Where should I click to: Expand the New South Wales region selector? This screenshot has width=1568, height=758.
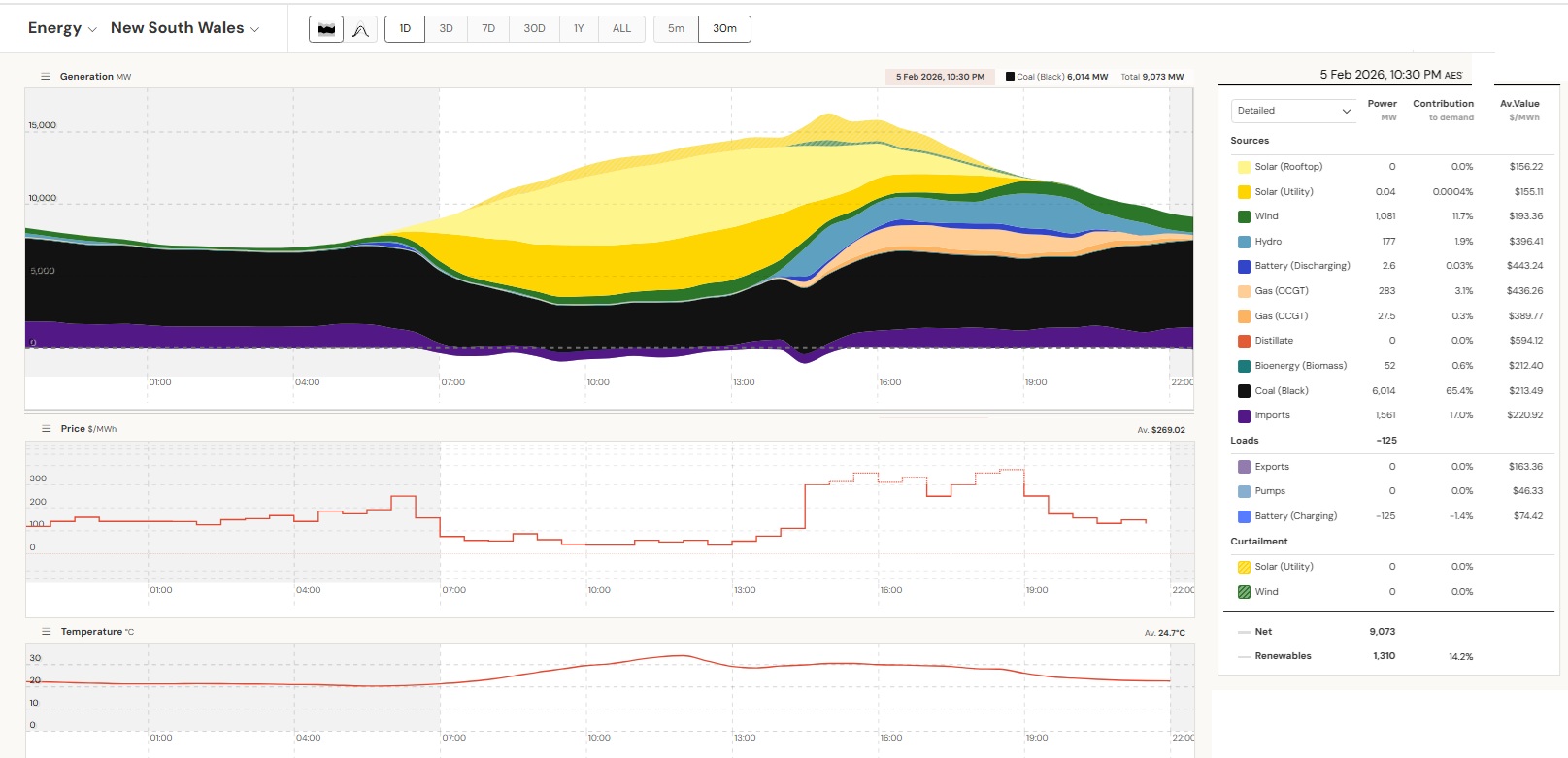click(184, 28)
